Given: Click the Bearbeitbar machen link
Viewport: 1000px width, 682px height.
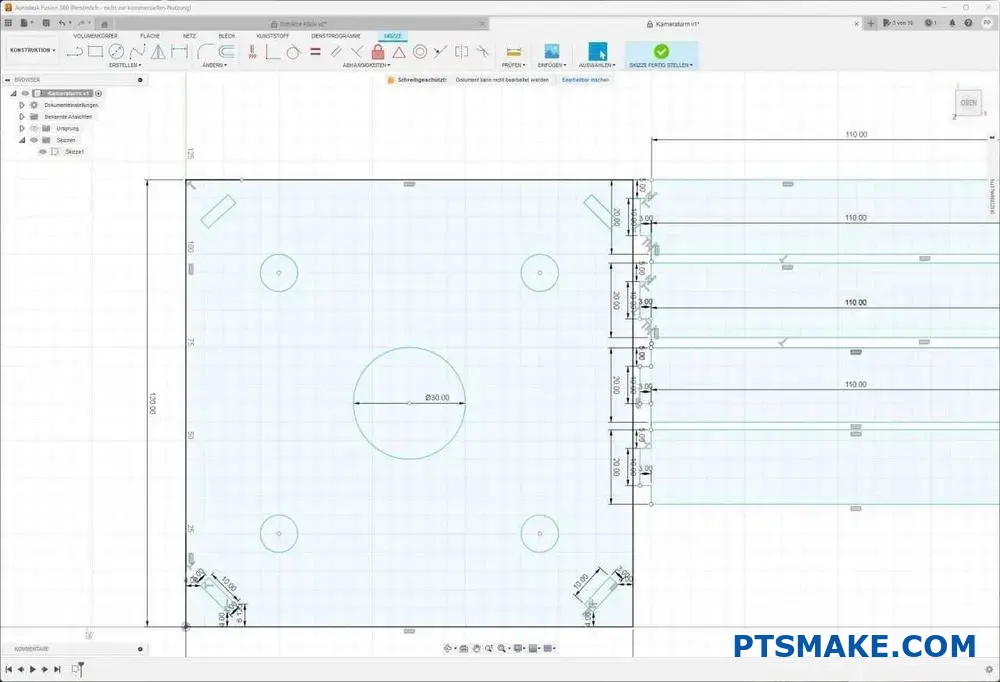Looking at the screenshot, I should point(585,78).
